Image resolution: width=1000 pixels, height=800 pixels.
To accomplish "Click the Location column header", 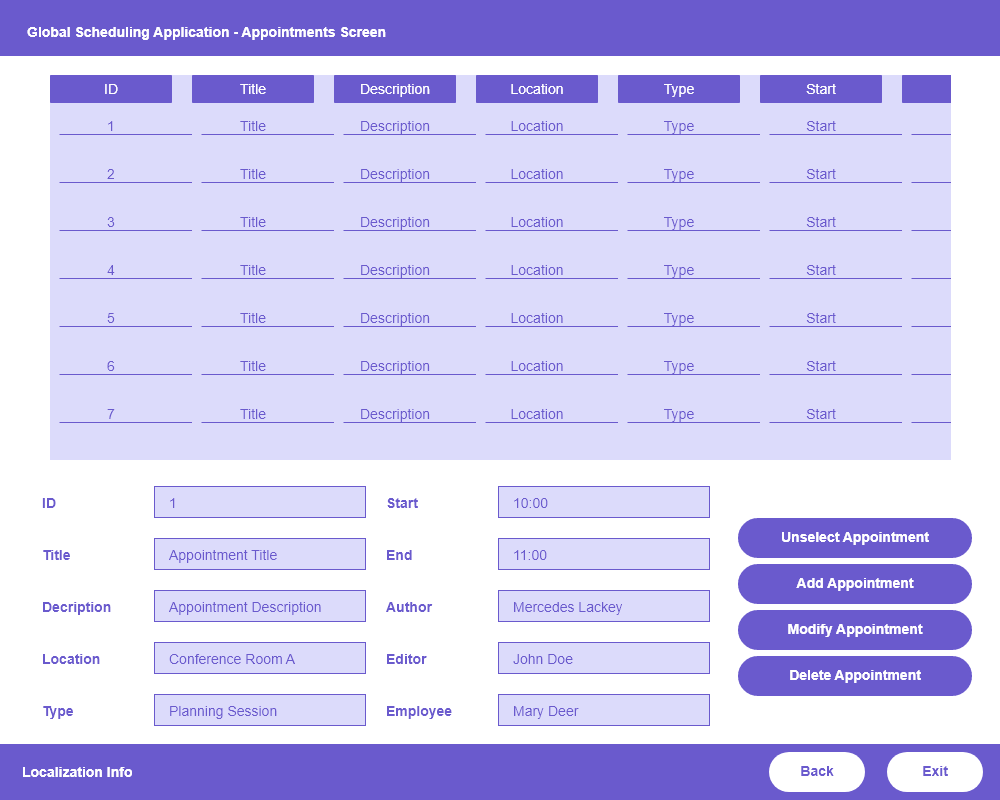I will [x=536, y=89].
